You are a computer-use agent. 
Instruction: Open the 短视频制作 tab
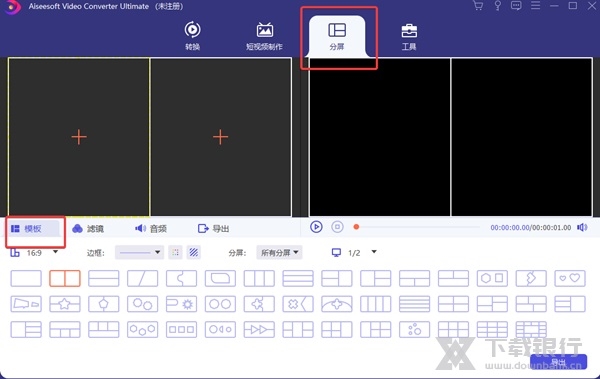click(264, 36)
